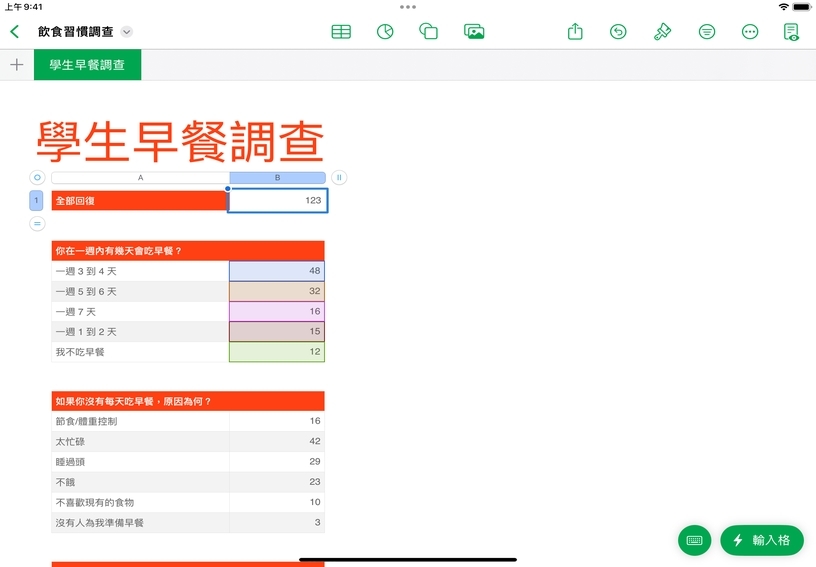Viewport: 816px width, 567px height.
Task: Open the insert chart menu
Action: (x=384, y=32)
